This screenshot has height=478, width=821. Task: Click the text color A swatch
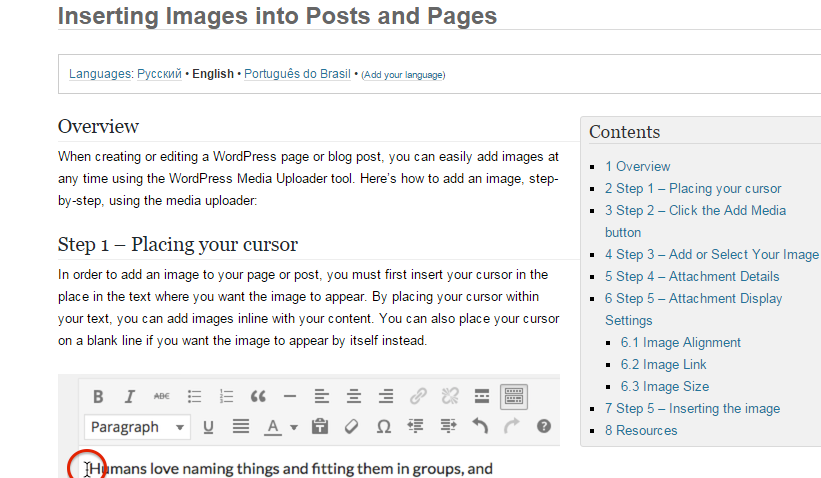click(272, 427)
